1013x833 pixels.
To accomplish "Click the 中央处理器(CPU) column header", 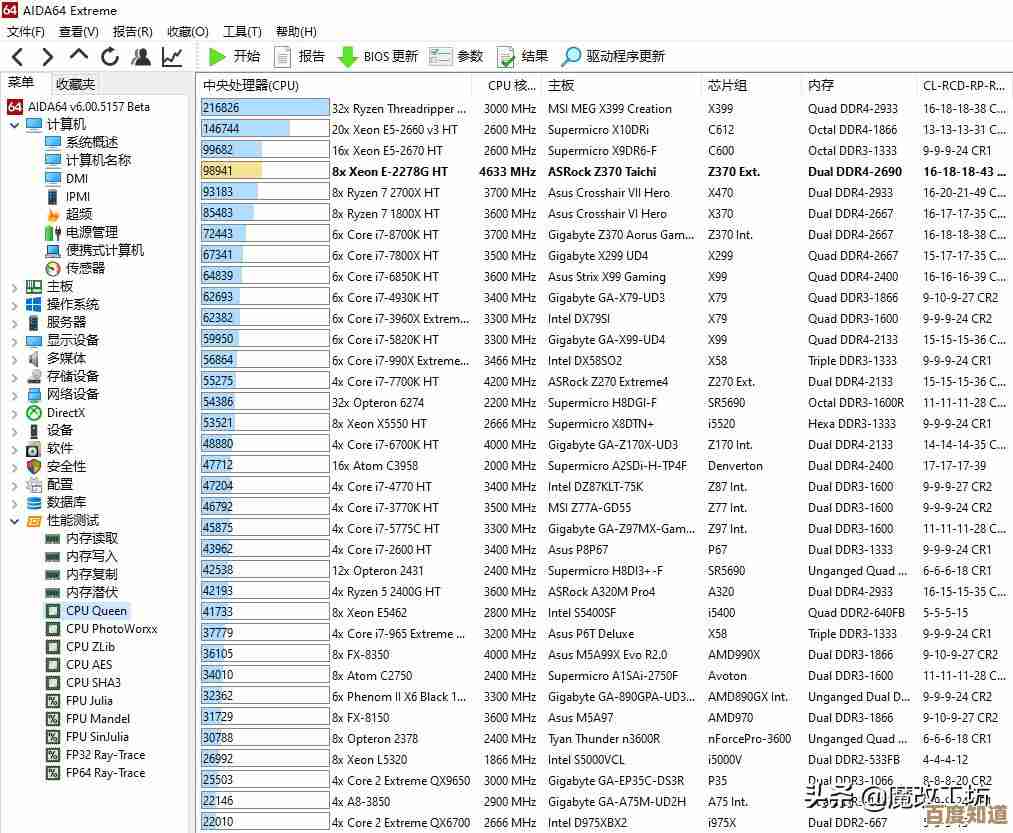I will click(251, 86).
